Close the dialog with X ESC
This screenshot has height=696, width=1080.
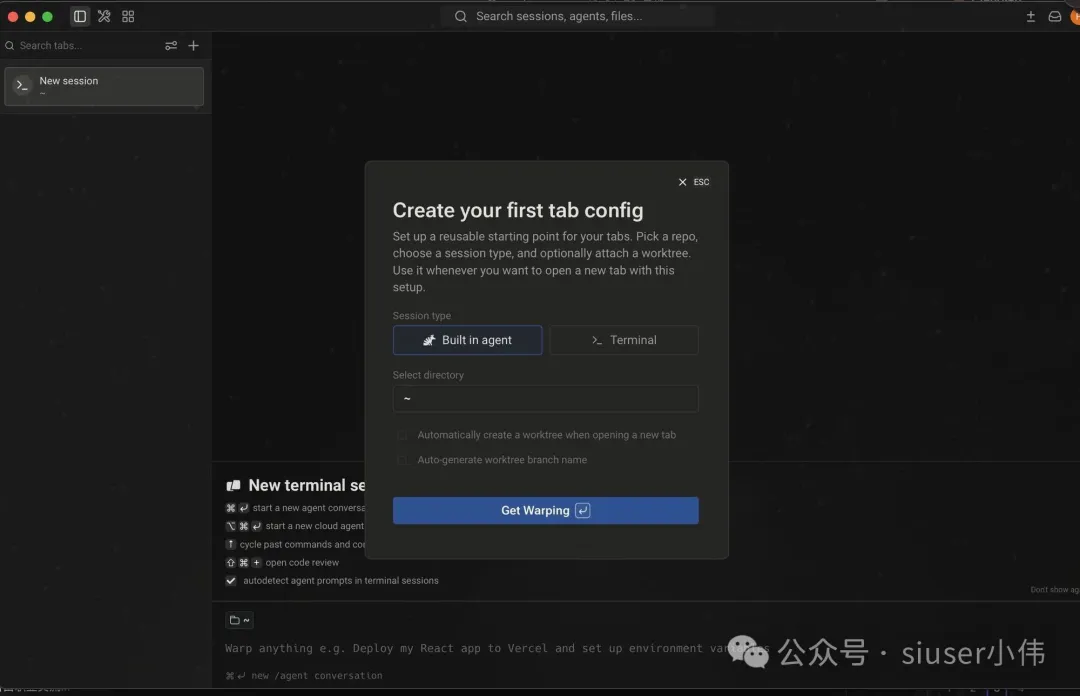(693, 182)
